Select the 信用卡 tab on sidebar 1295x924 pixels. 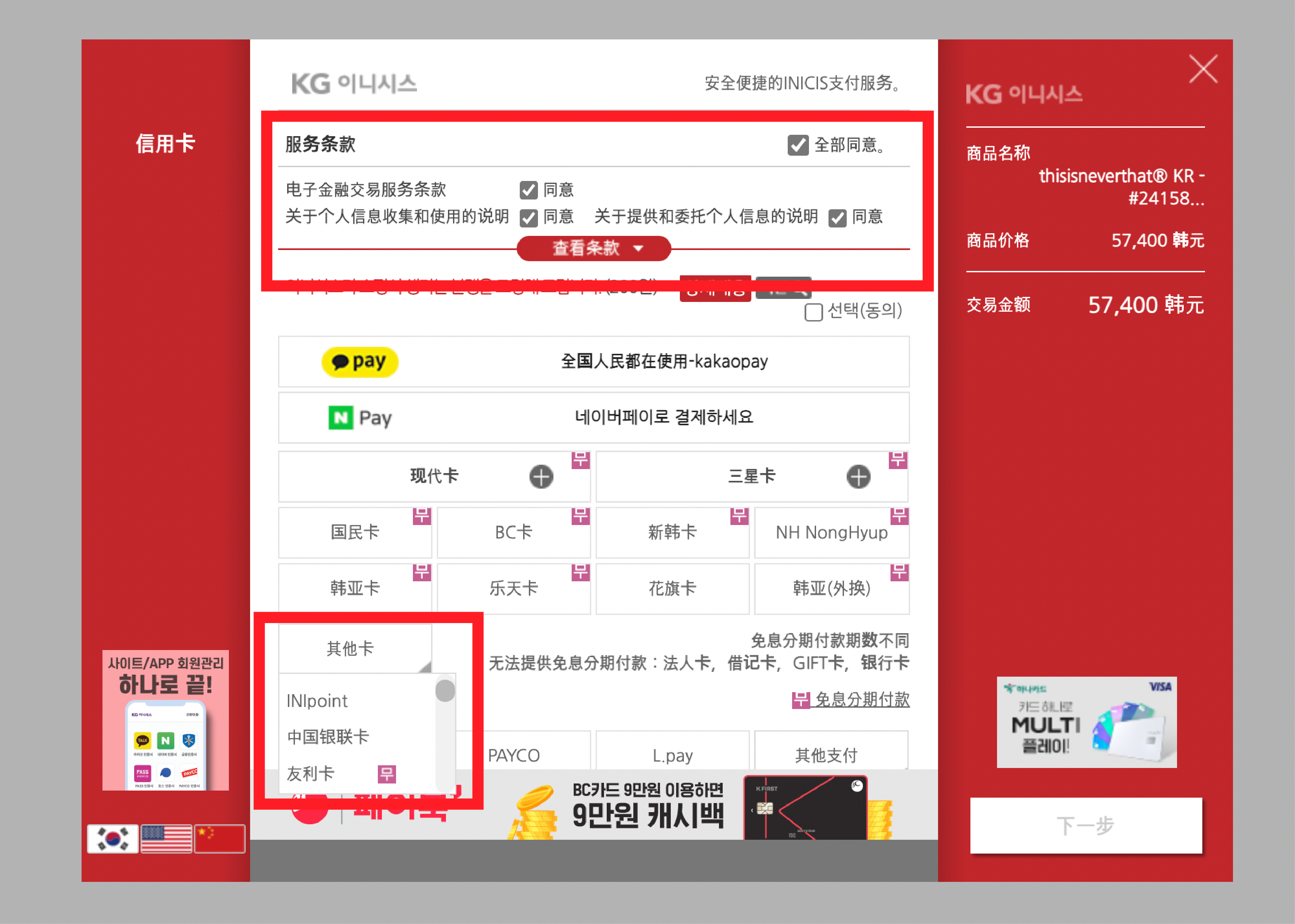165,144
